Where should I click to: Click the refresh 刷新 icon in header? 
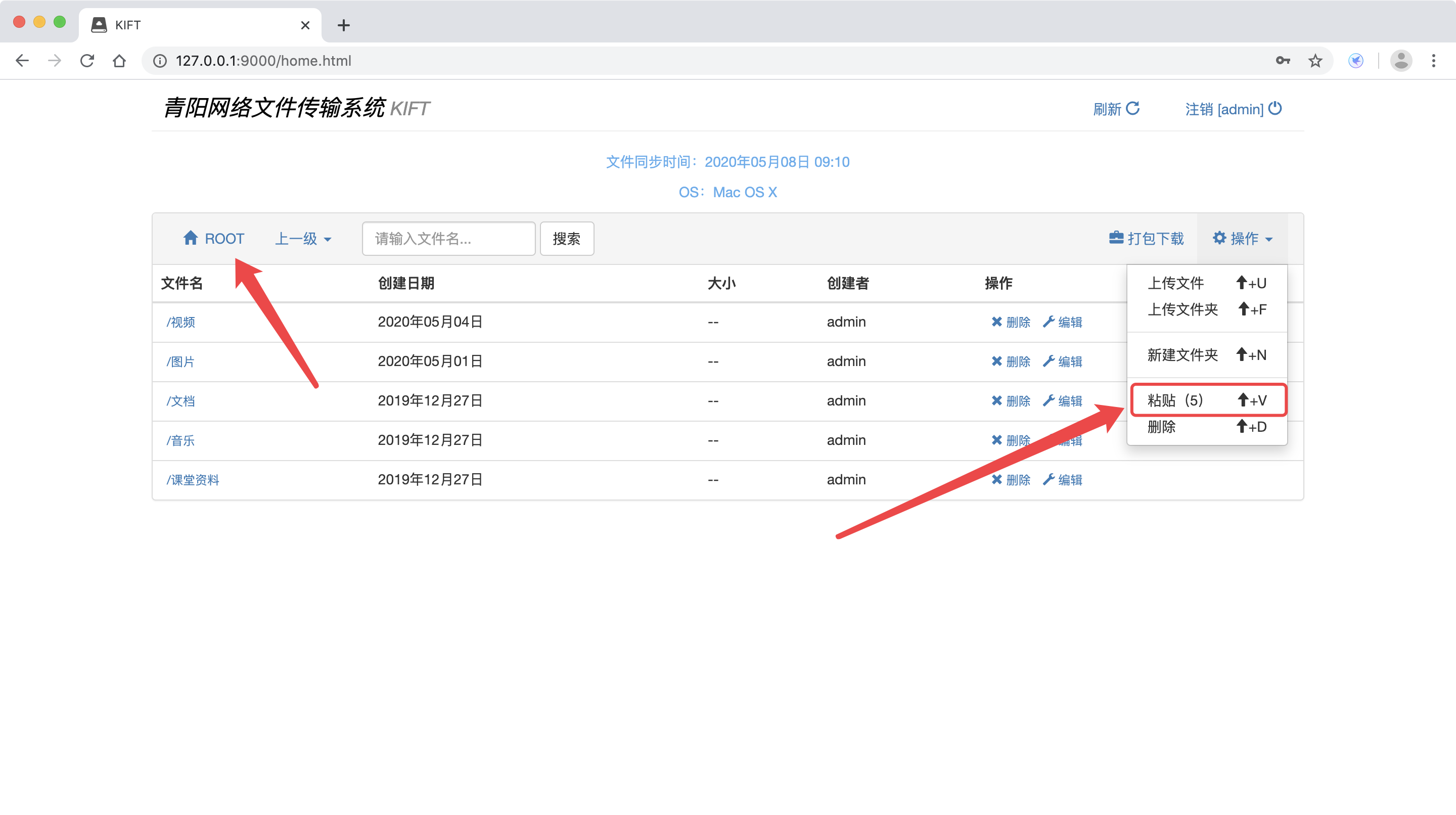[x=1132, y=108]
